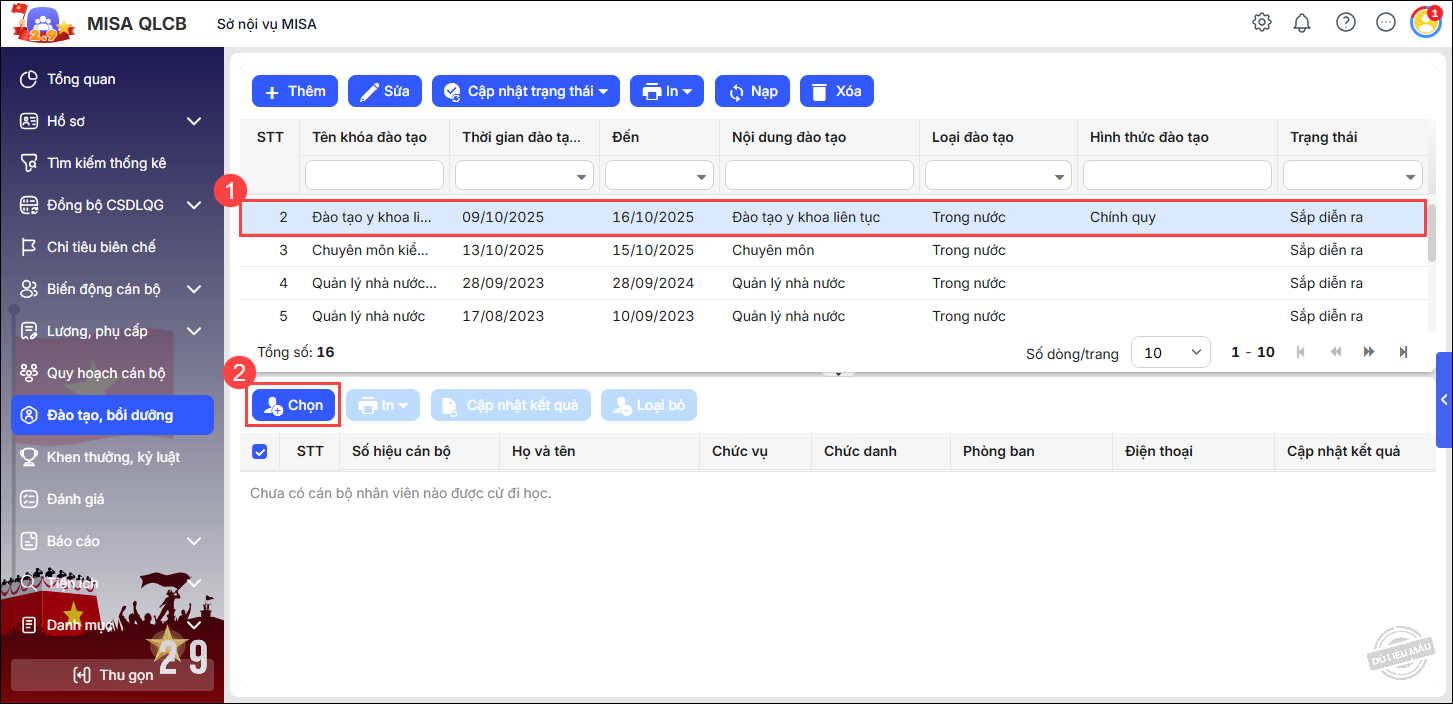Open the settings gear icon
This screenshot has width=1453, height=704.
(x=1262, y=22)
